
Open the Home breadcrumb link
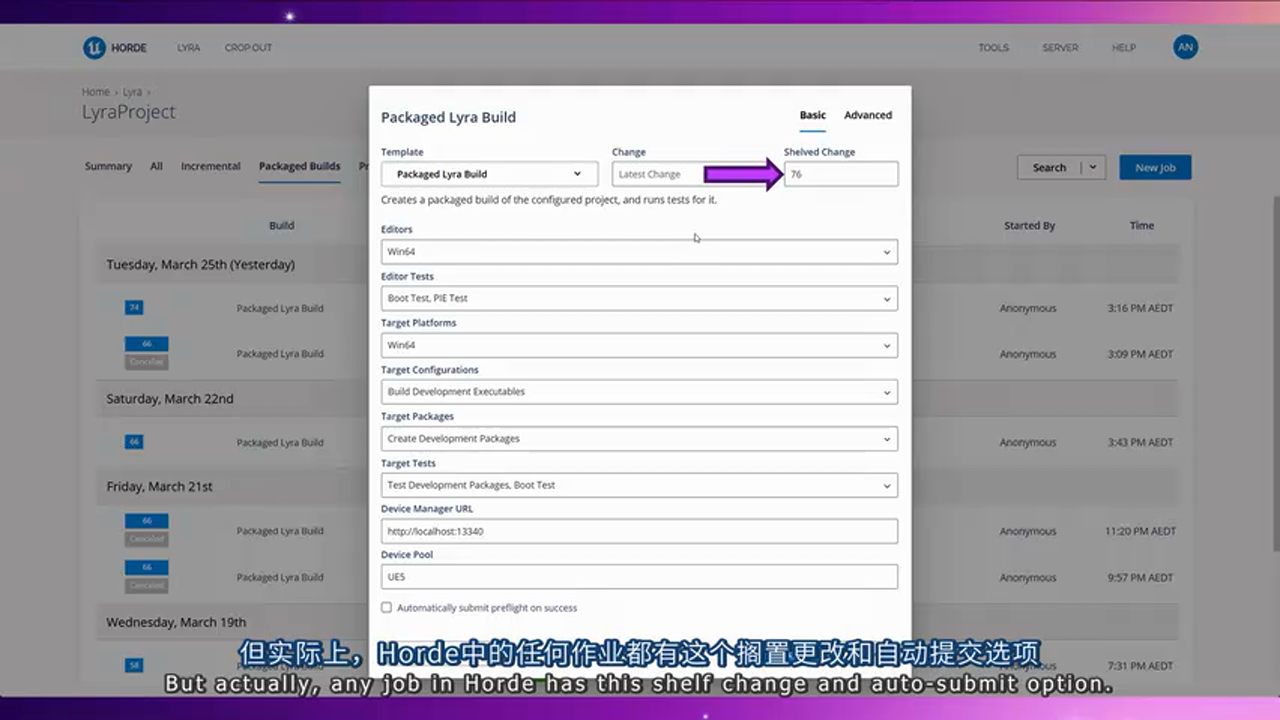(x=95, y=91)
